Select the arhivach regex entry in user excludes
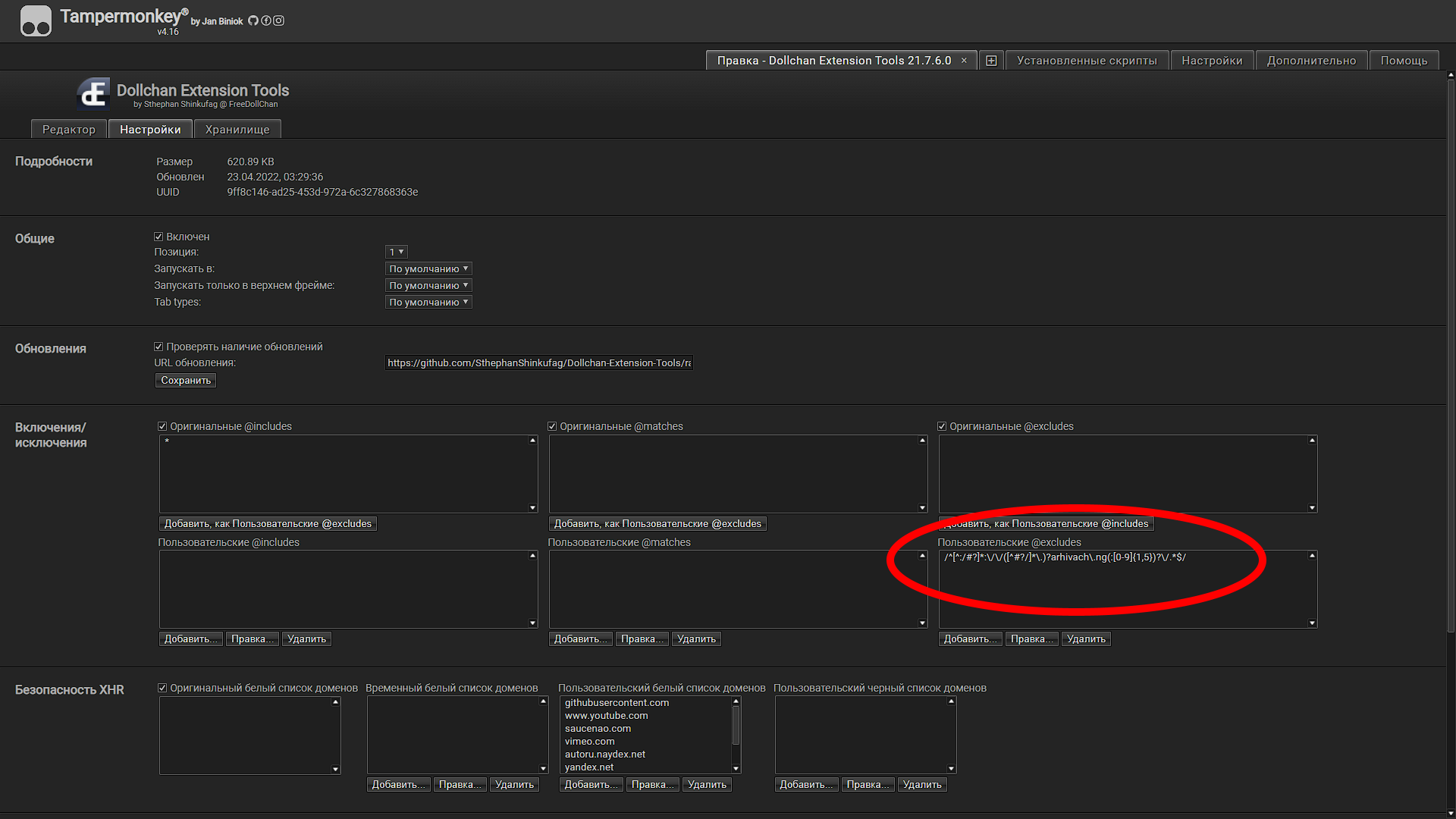The width and height of the screenshot is (1456, 819). coord(1065,557)
